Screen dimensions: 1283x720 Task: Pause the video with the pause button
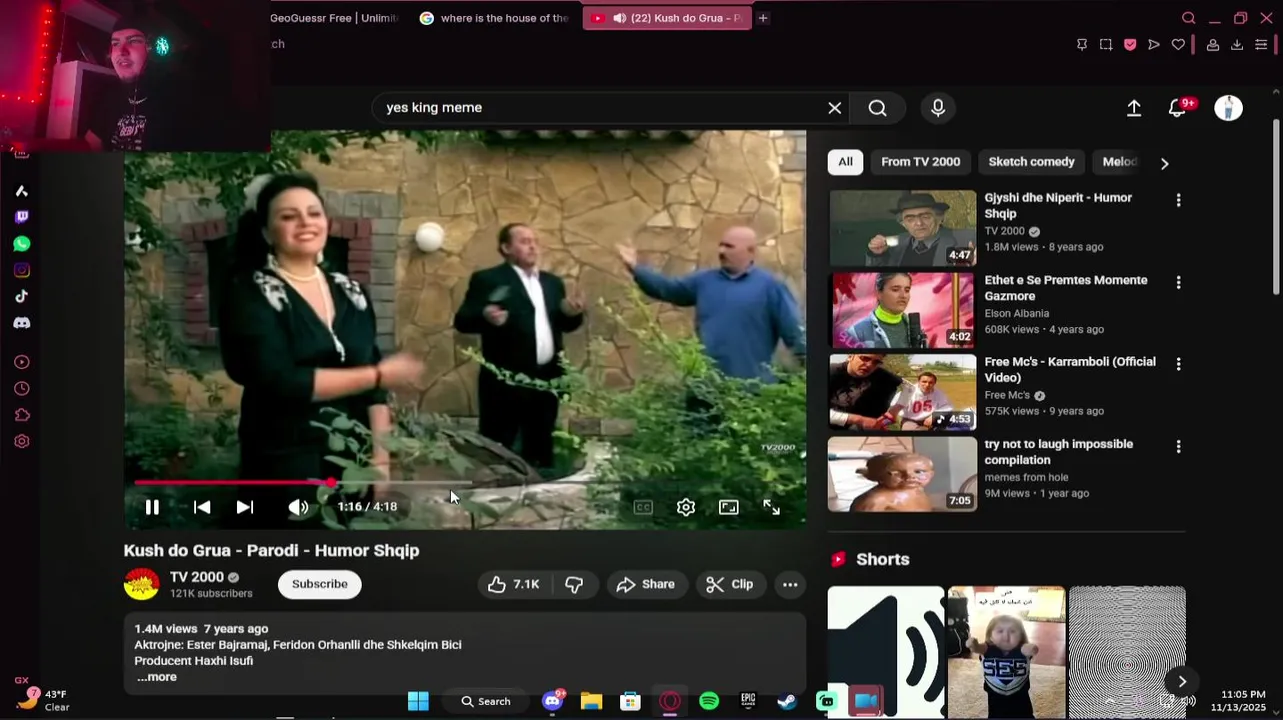tap(152, 507)
